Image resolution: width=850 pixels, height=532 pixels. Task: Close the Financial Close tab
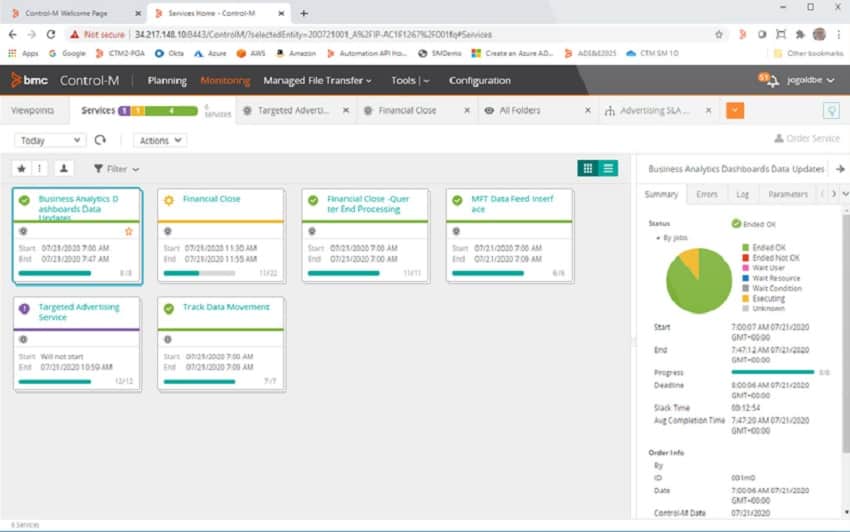click(x=467, y=110)
